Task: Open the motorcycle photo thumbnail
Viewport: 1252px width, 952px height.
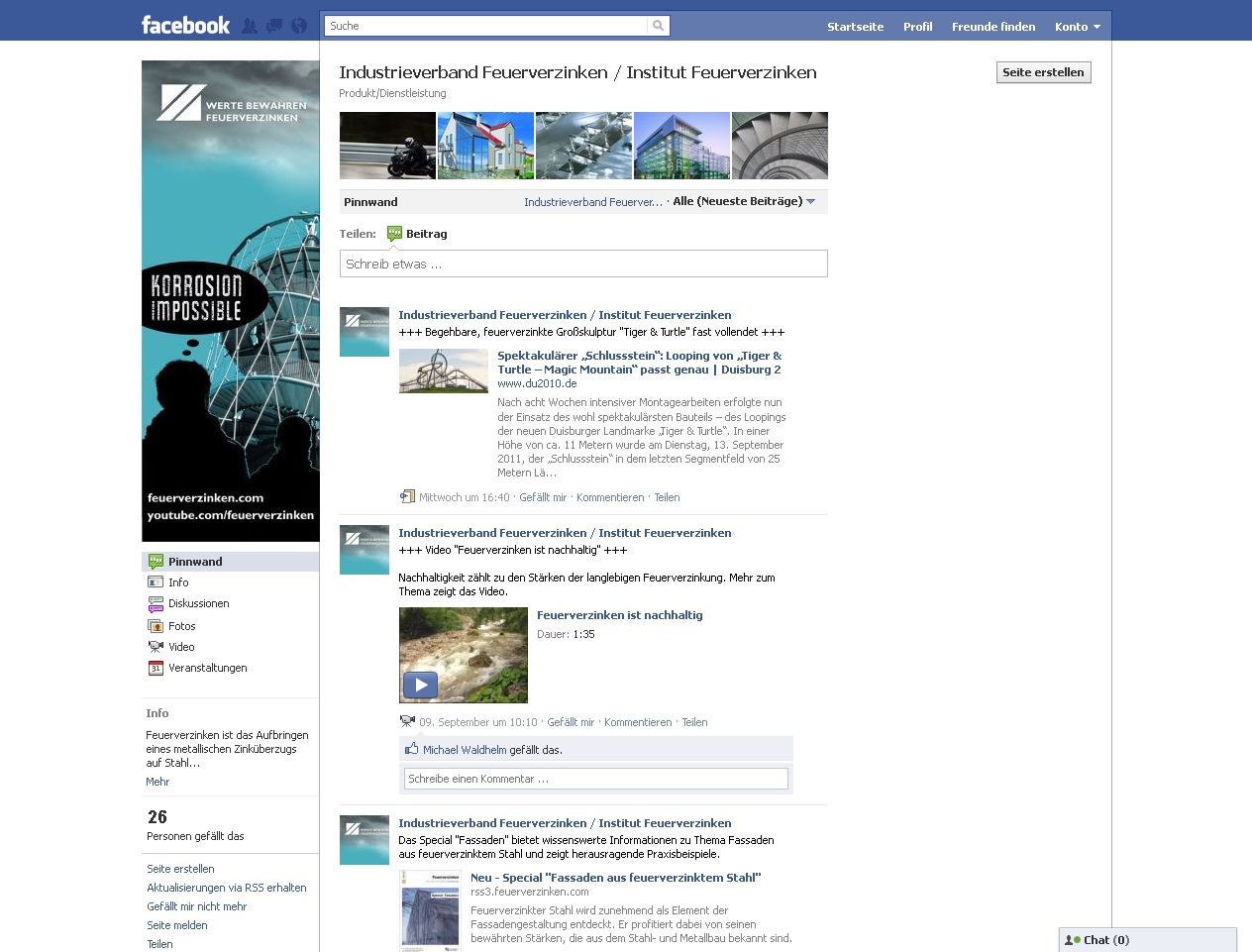Action: point(387,146)
